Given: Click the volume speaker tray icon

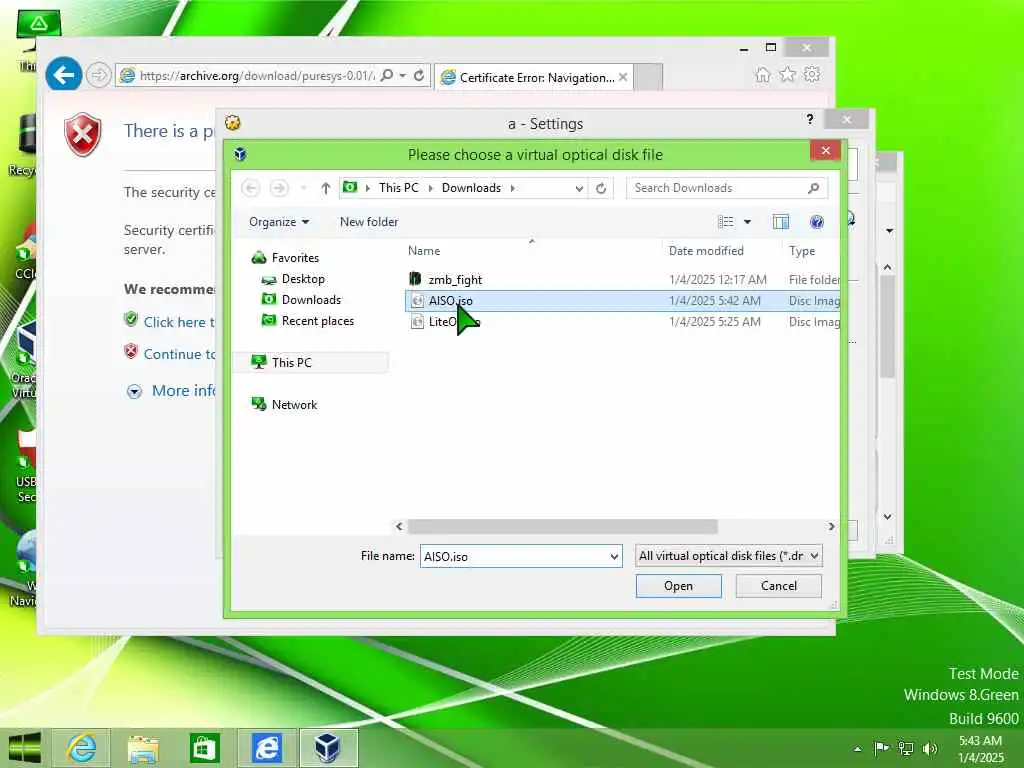Looking at the screenshot, I should pos(930,748).
